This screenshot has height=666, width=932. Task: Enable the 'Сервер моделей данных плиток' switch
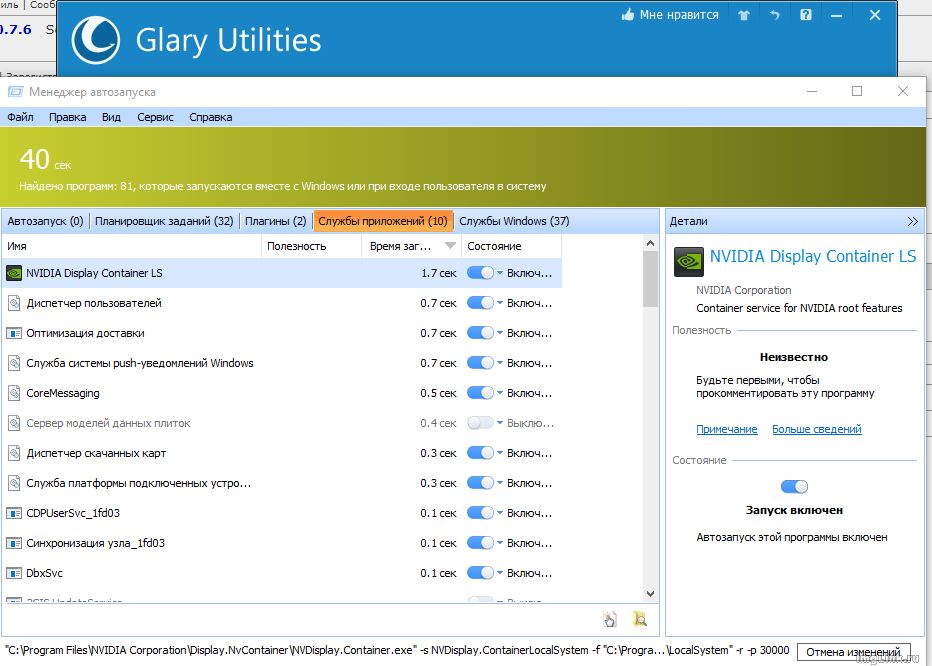coord(480,423)
